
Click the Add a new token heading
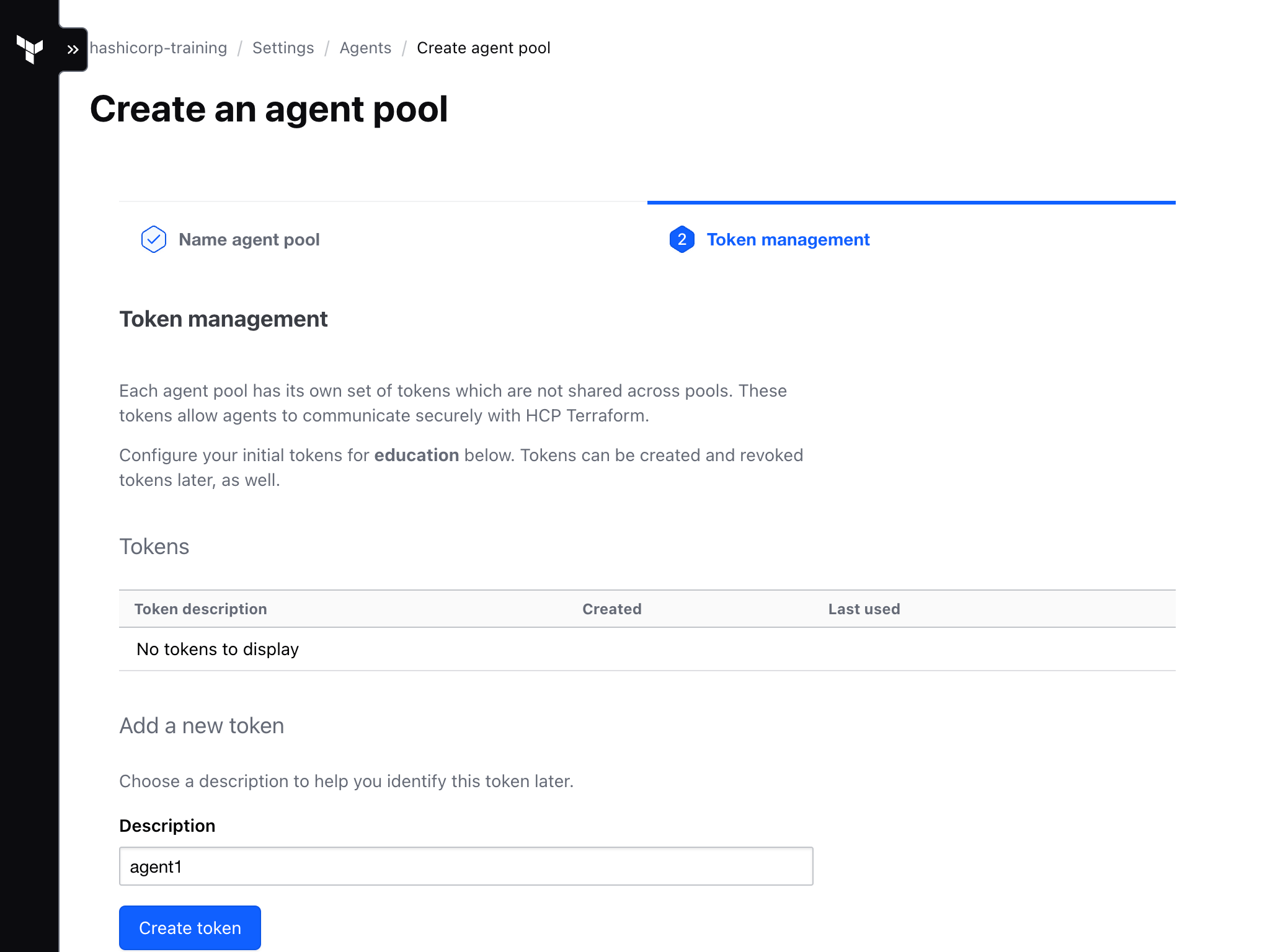coord(201,725)
